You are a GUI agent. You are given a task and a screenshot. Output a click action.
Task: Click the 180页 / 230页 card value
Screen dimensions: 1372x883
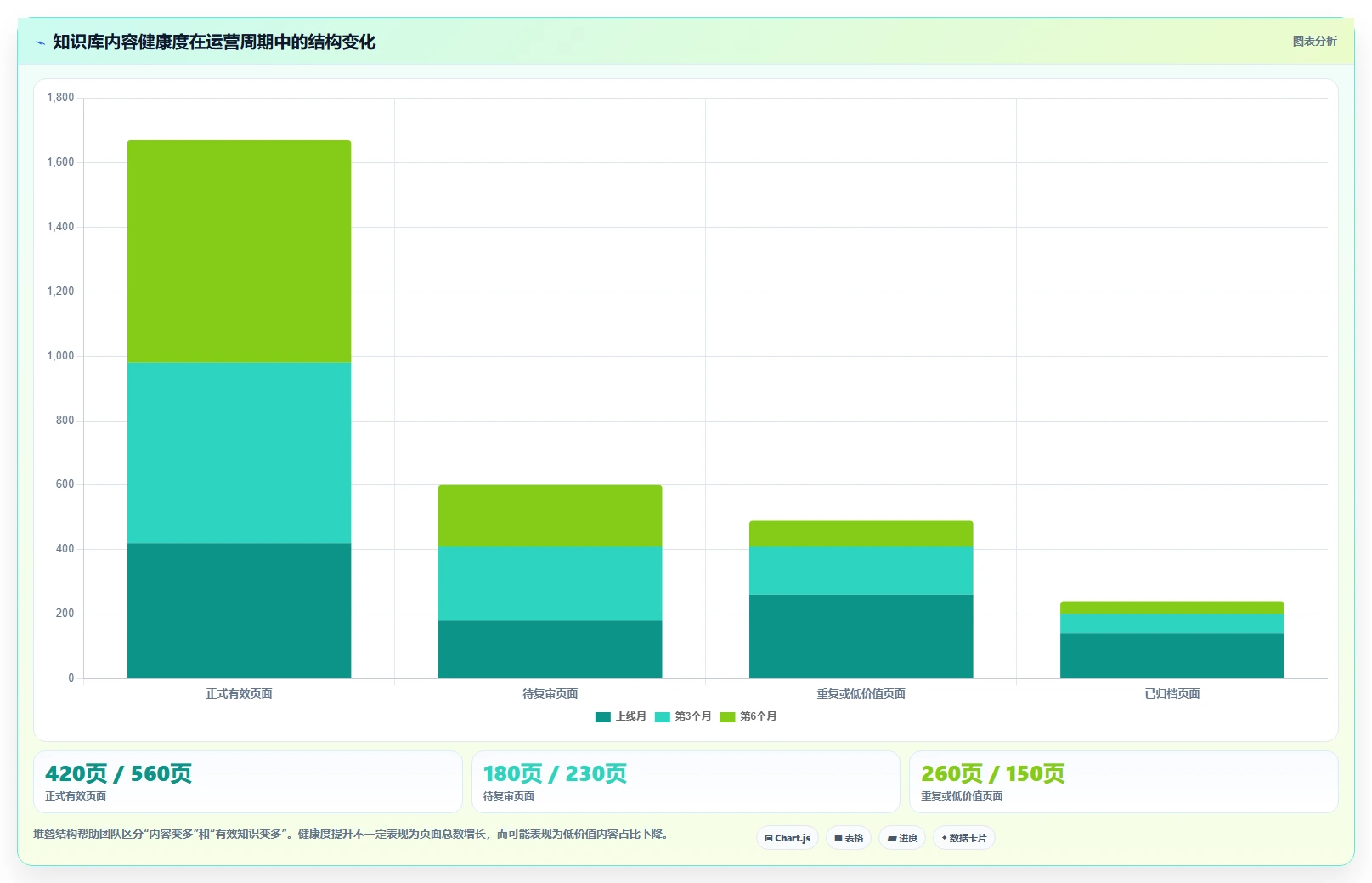[x=555, y=773]
